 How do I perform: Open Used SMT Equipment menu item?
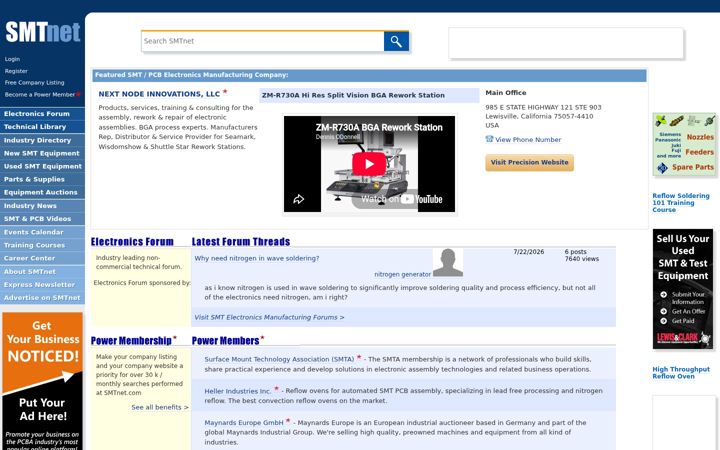42,166
